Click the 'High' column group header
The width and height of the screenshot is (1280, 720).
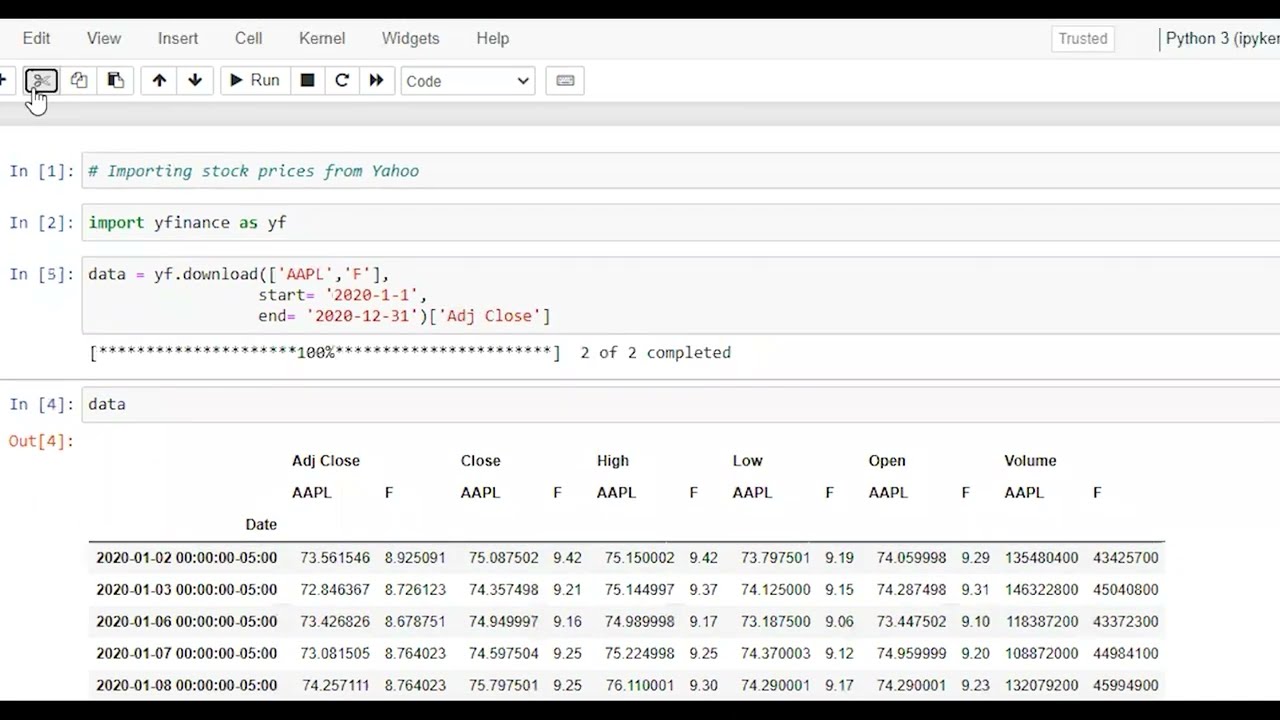pos(613,461)
